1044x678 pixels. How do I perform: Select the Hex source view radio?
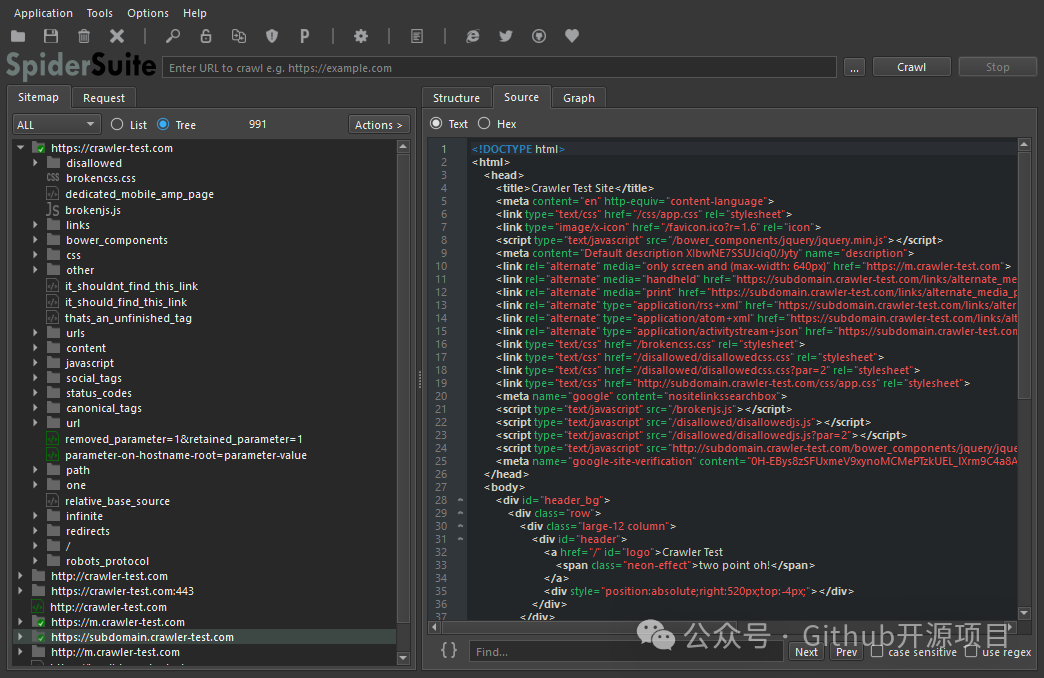484,123
